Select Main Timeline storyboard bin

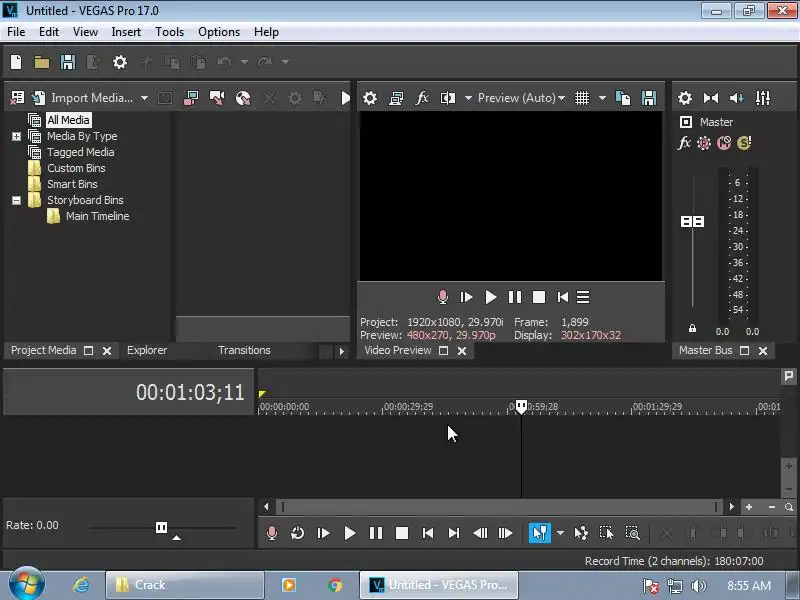coord(97,216)
